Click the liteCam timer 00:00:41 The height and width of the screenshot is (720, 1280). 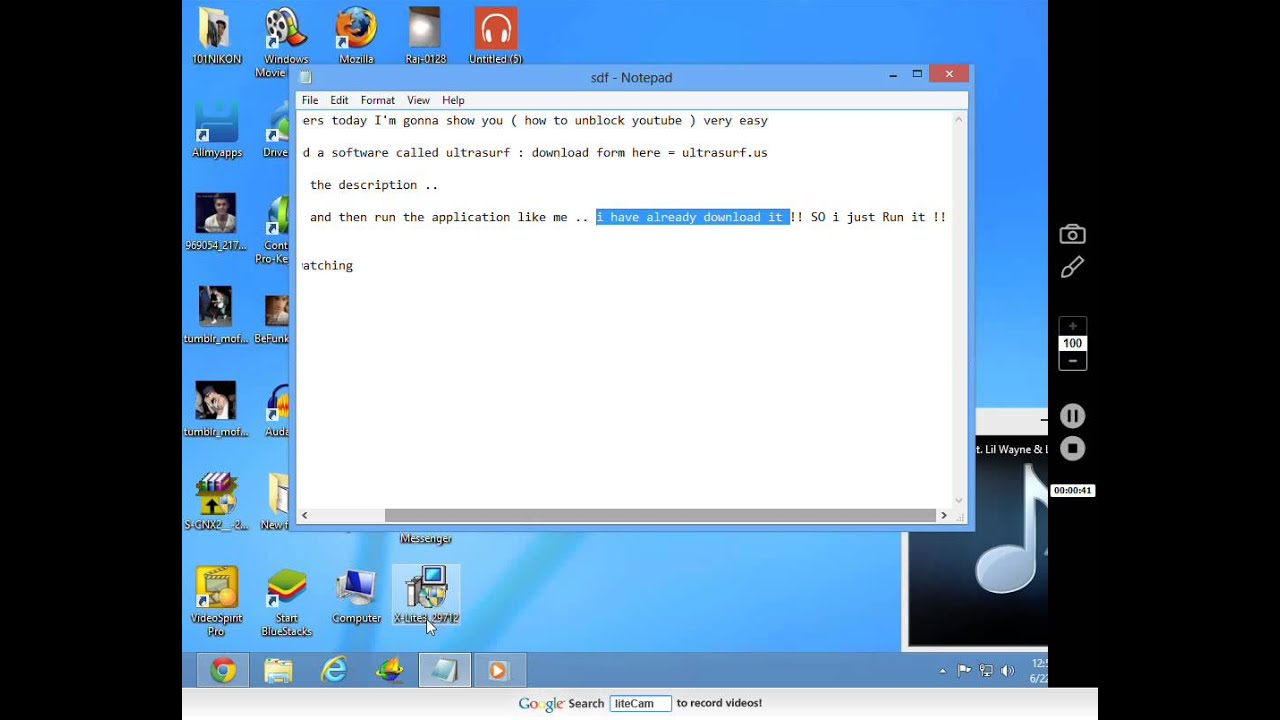click(x=1072, y=491)
